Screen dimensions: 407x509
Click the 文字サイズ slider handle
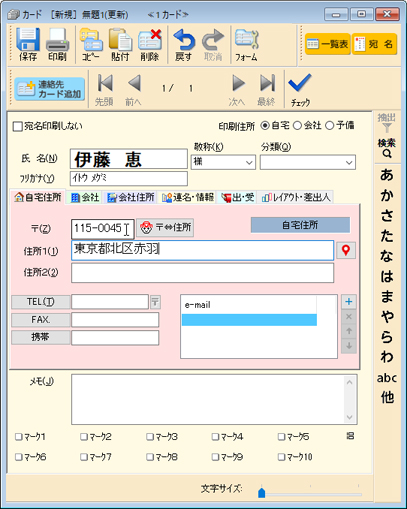(262, 493)
